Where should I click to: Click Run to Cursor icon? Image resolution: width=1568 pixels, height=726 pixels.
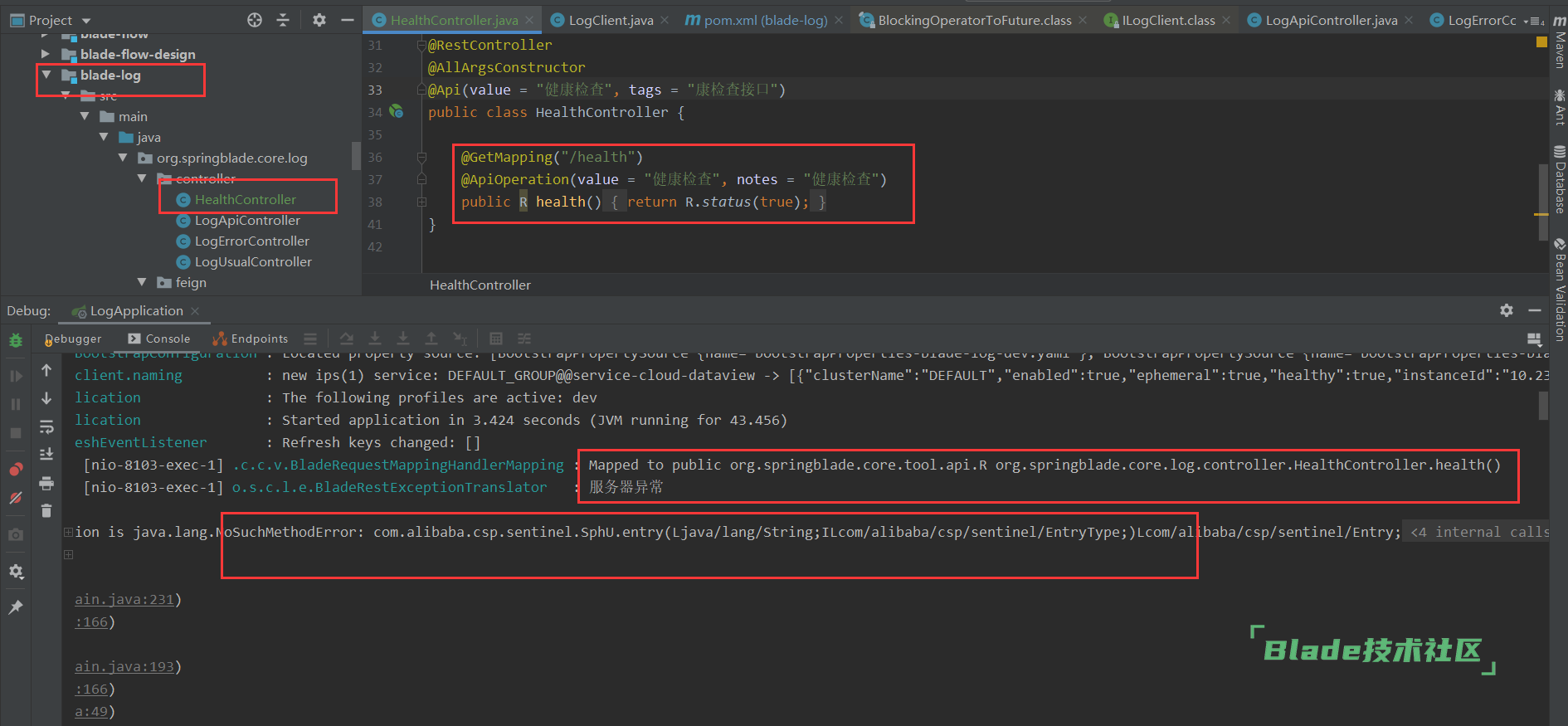[x=460, y=339]
